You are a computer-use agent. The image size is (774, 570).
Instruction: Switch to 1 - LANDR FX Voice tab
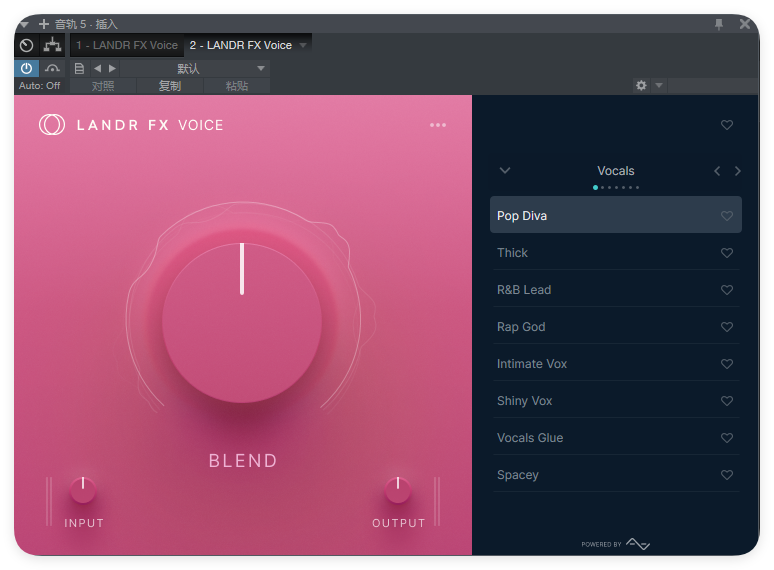click(127, 45)
